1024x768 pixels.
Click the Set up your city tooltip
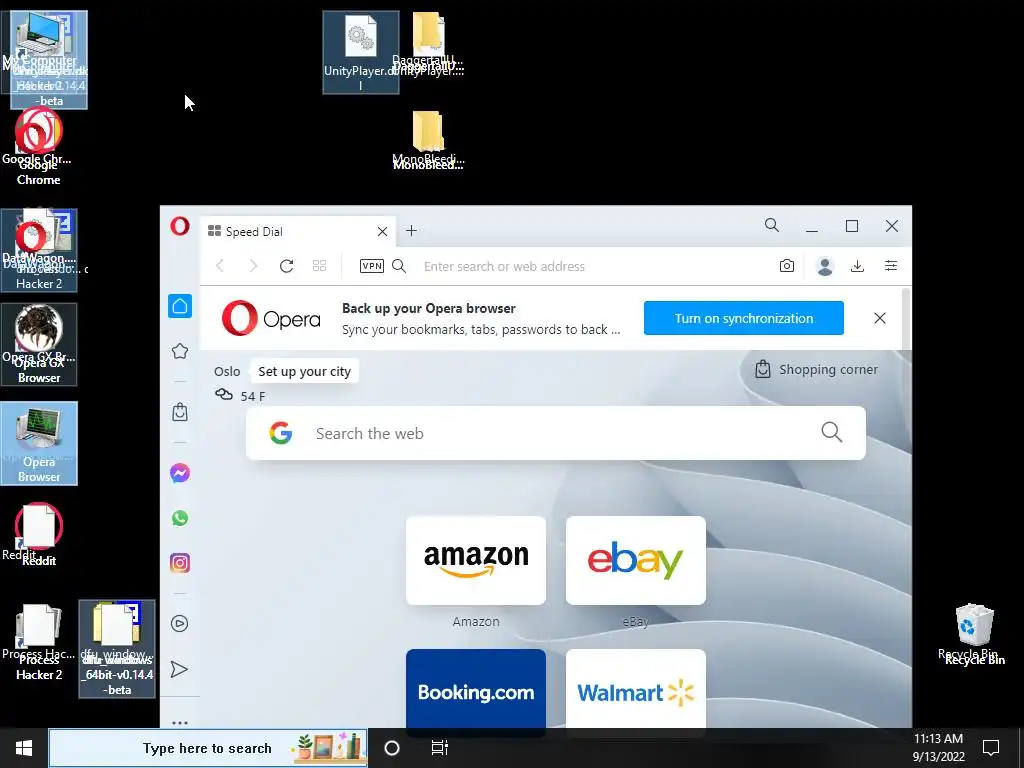[304, 372]
